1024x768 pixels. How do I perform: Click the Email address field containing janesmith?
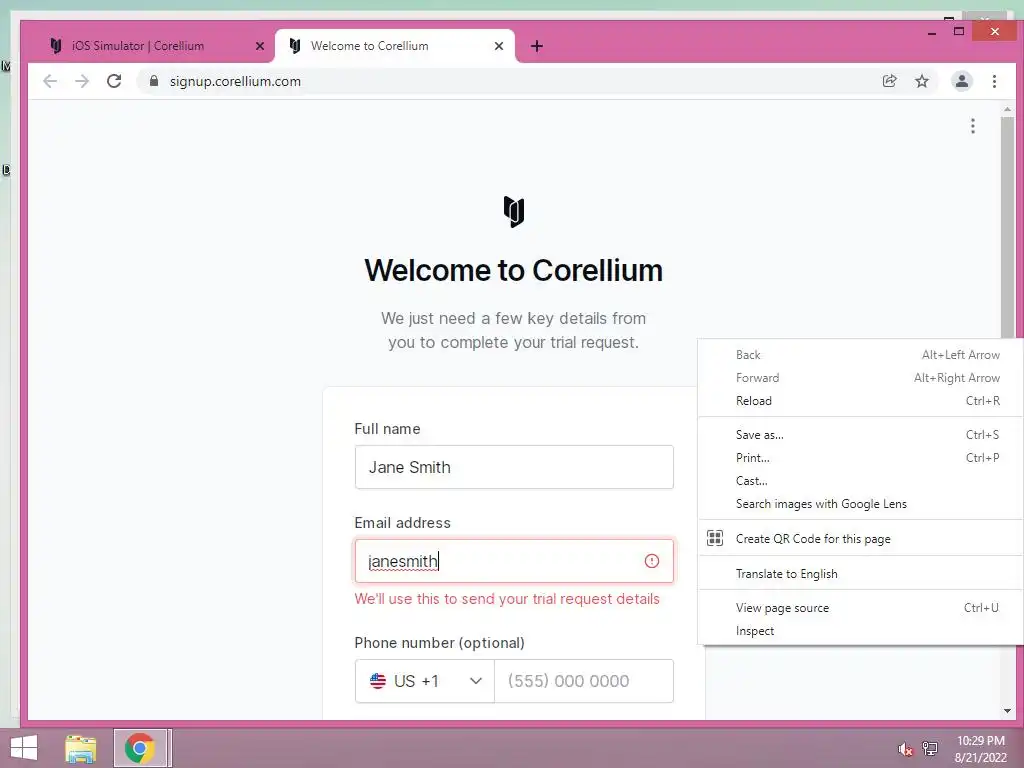[514, 561]
